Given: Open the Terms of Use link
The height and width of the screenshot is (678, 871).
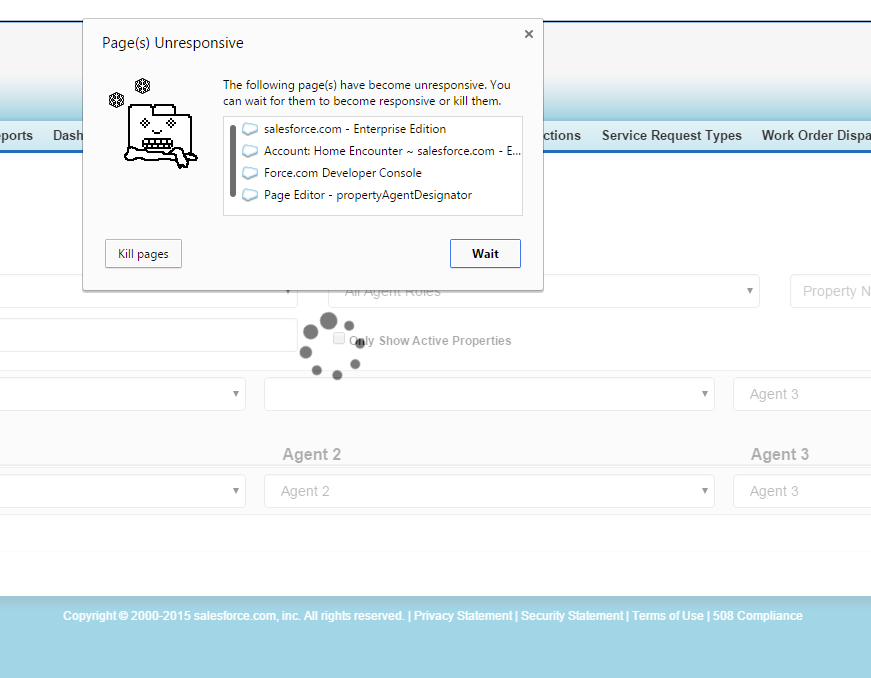Looking at the screenshot, I should 668,616.
